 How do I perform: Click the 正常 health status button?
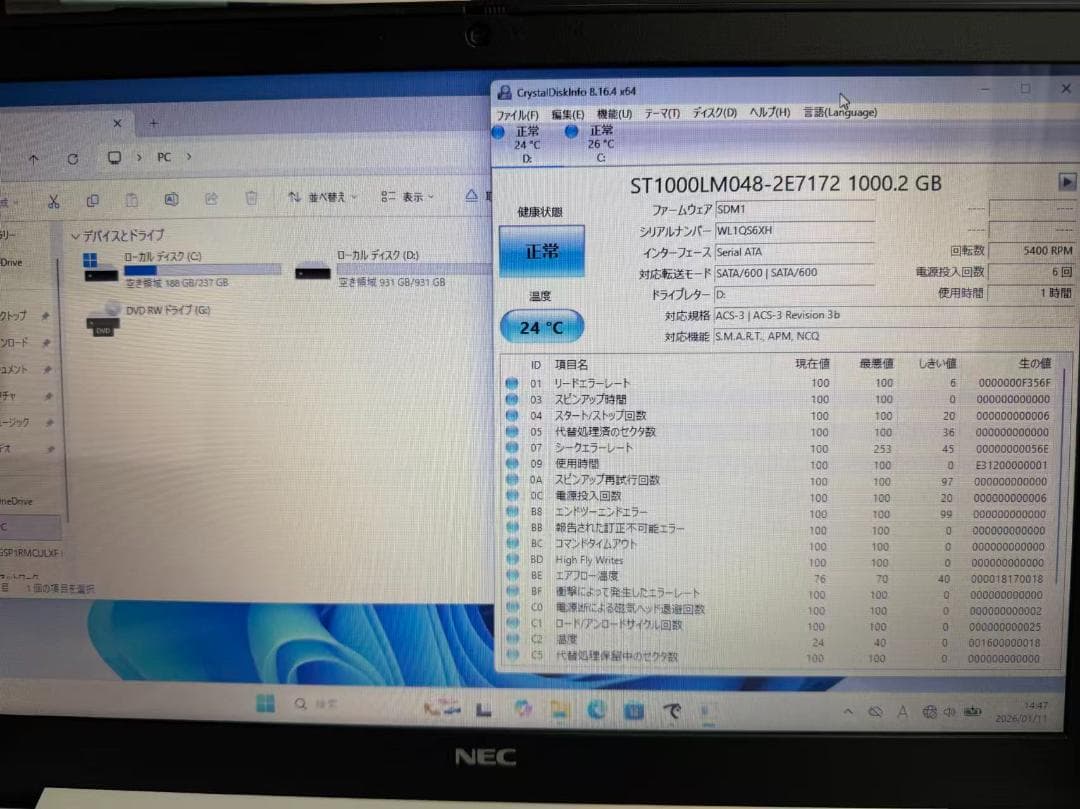coord(541,253)
